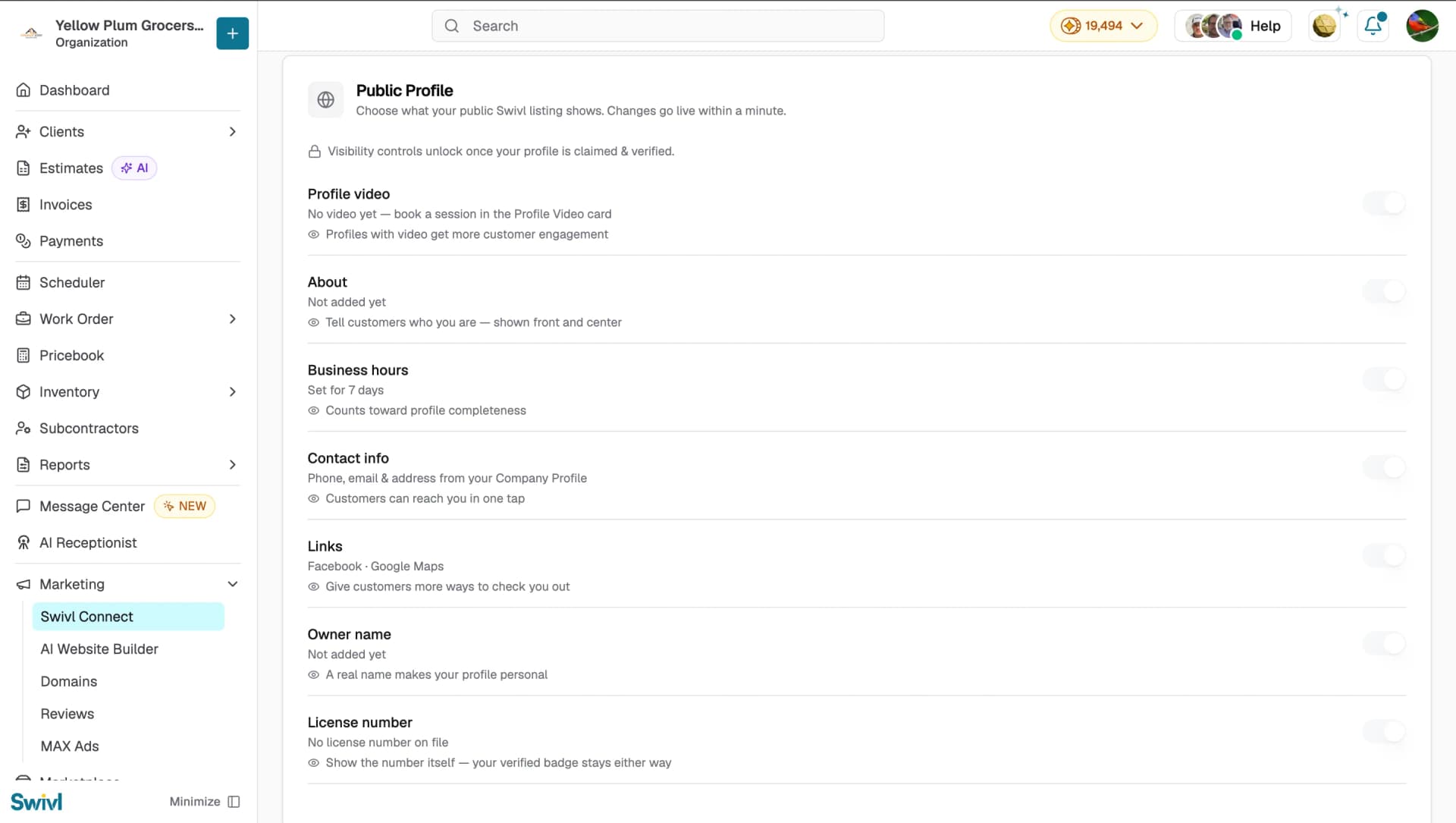Click the Reports file icon
This screenshot has height=823, width=1456.
[24, 465]
